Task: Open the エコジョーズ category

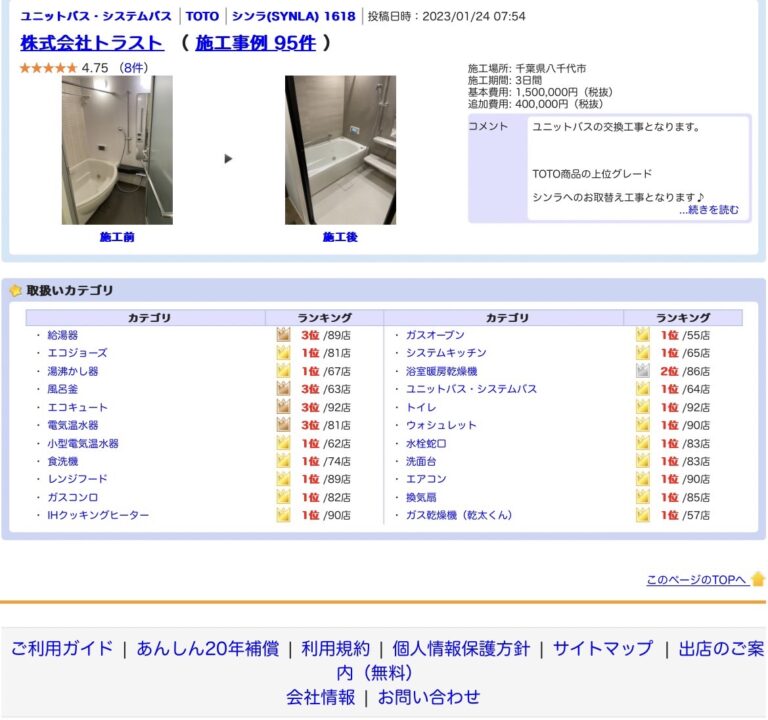Action: pos(77,353)
